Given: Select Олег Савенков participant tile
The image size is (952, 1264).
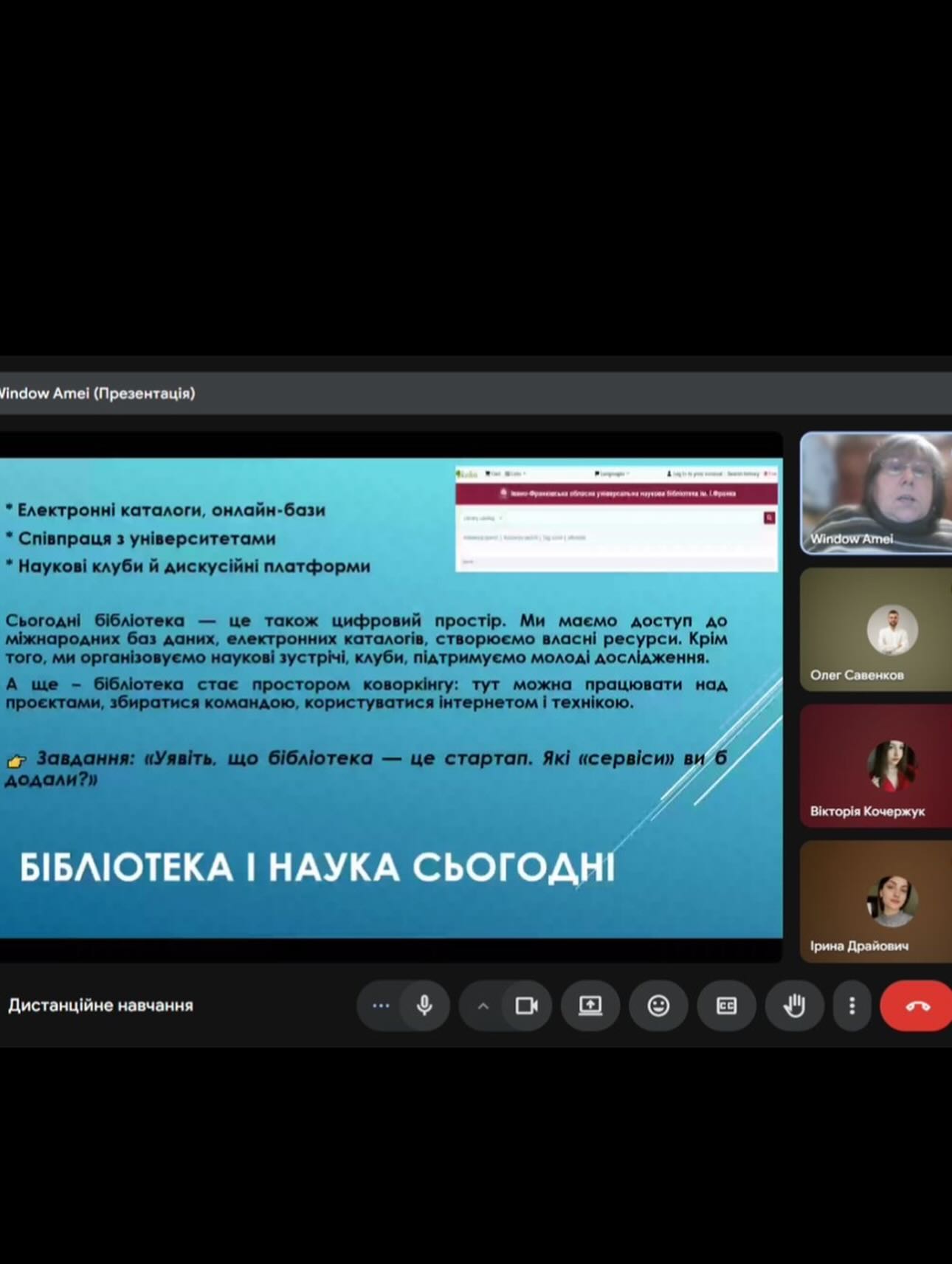Looking at the screenshot, I should pos(876,629).
